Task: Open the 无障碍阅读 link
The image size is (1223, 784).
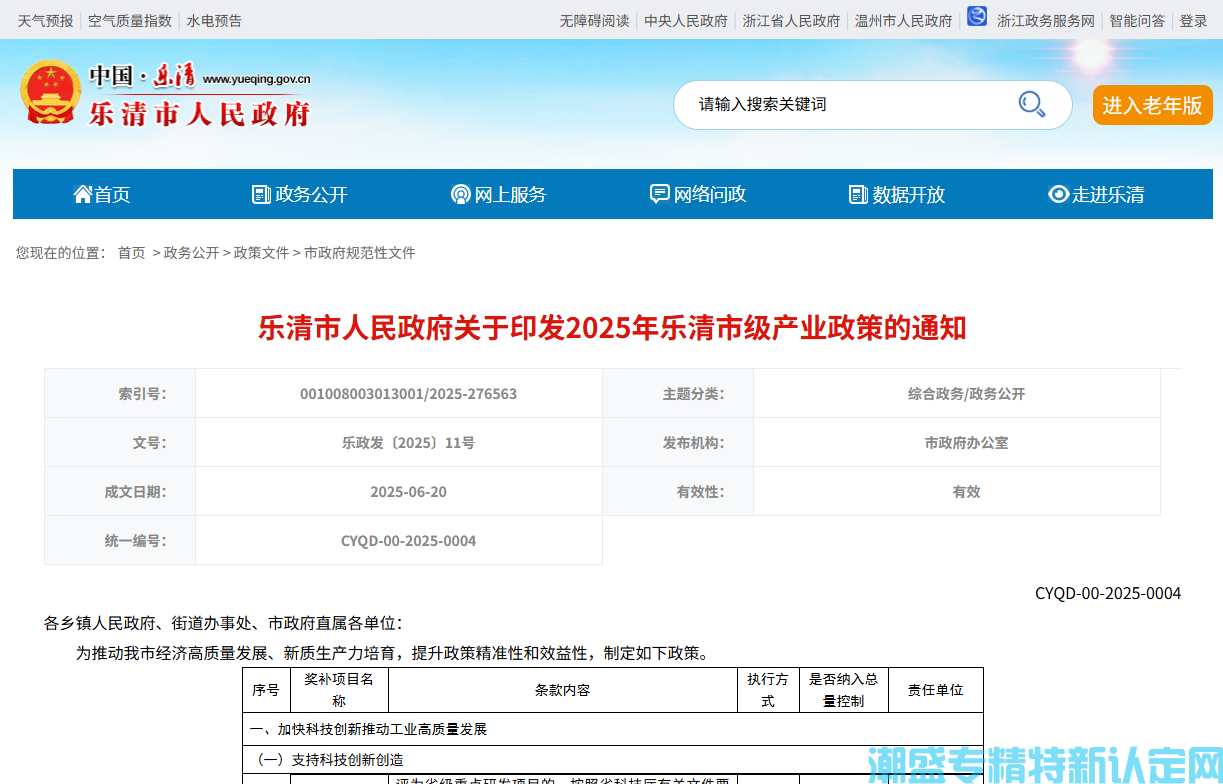Action: pos(594,20)
